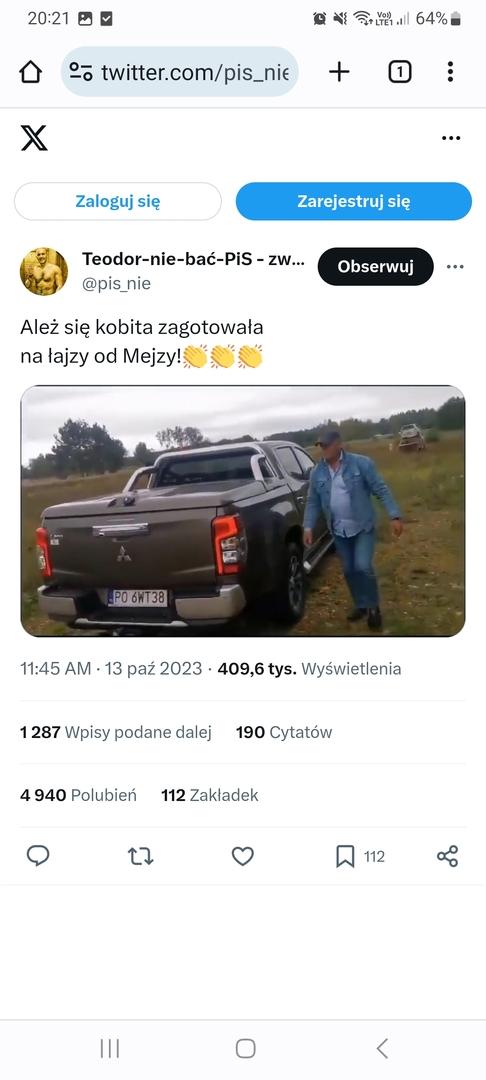This screenshot has height=1080, width=486.
Task: Tap the X logo
Action: (x=34, y=138)
